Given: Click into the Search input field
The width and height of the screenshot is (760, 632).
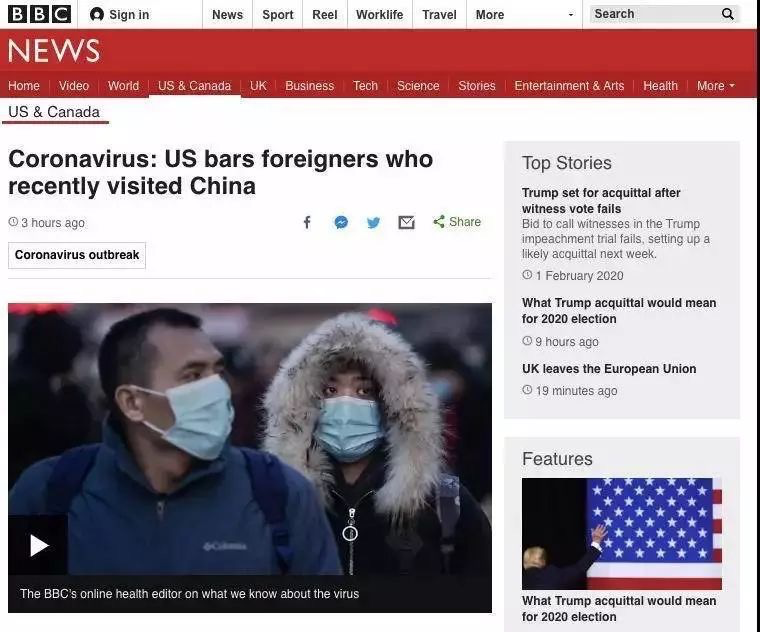Looking at the screenshot, I should 654,14.
